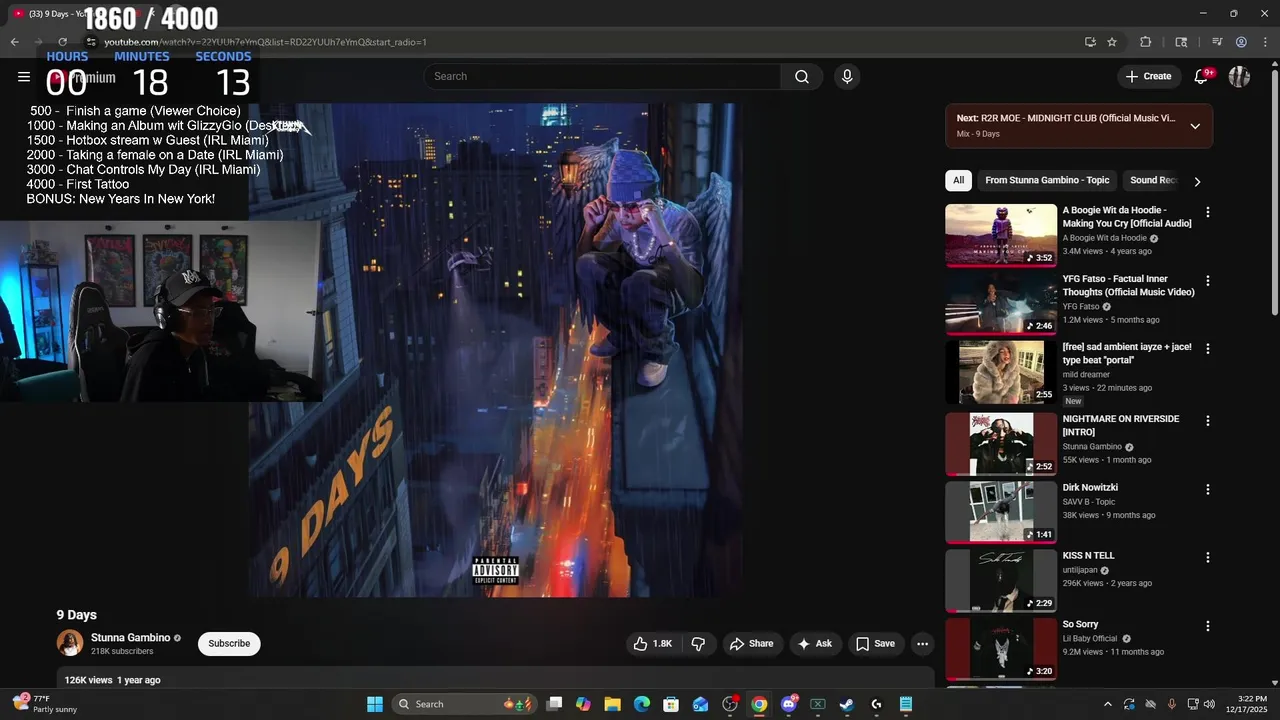1280x720 pixels.
Task: Subscribe to Stunna Gambino
Action: tap(229, 644)
